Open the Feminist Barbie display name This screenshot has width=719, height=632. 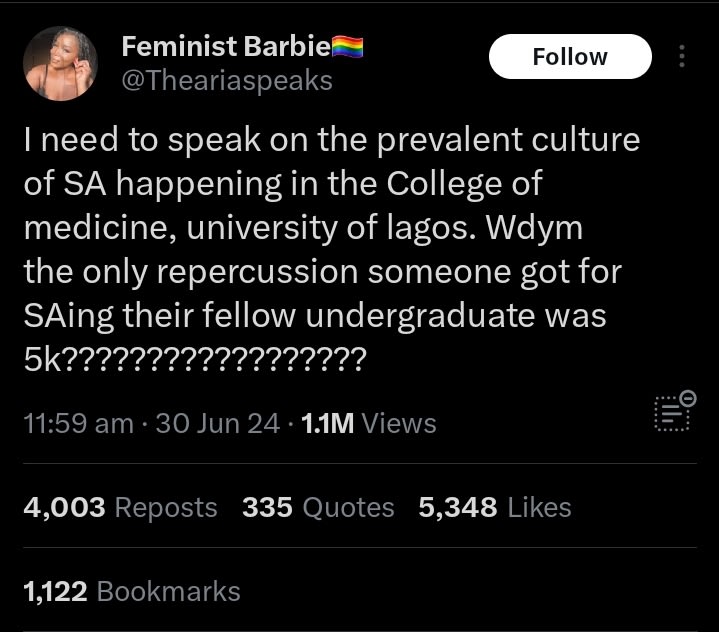coord(225,46)
